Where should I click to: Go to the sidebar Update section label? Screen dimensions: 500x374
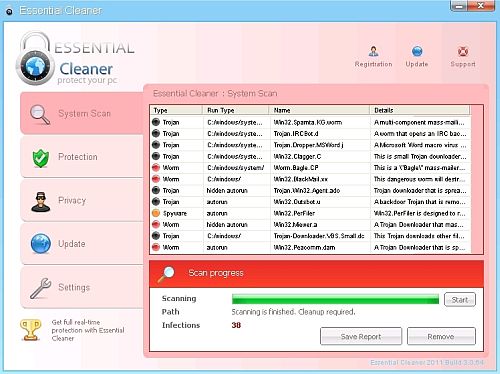coord(72,244)
